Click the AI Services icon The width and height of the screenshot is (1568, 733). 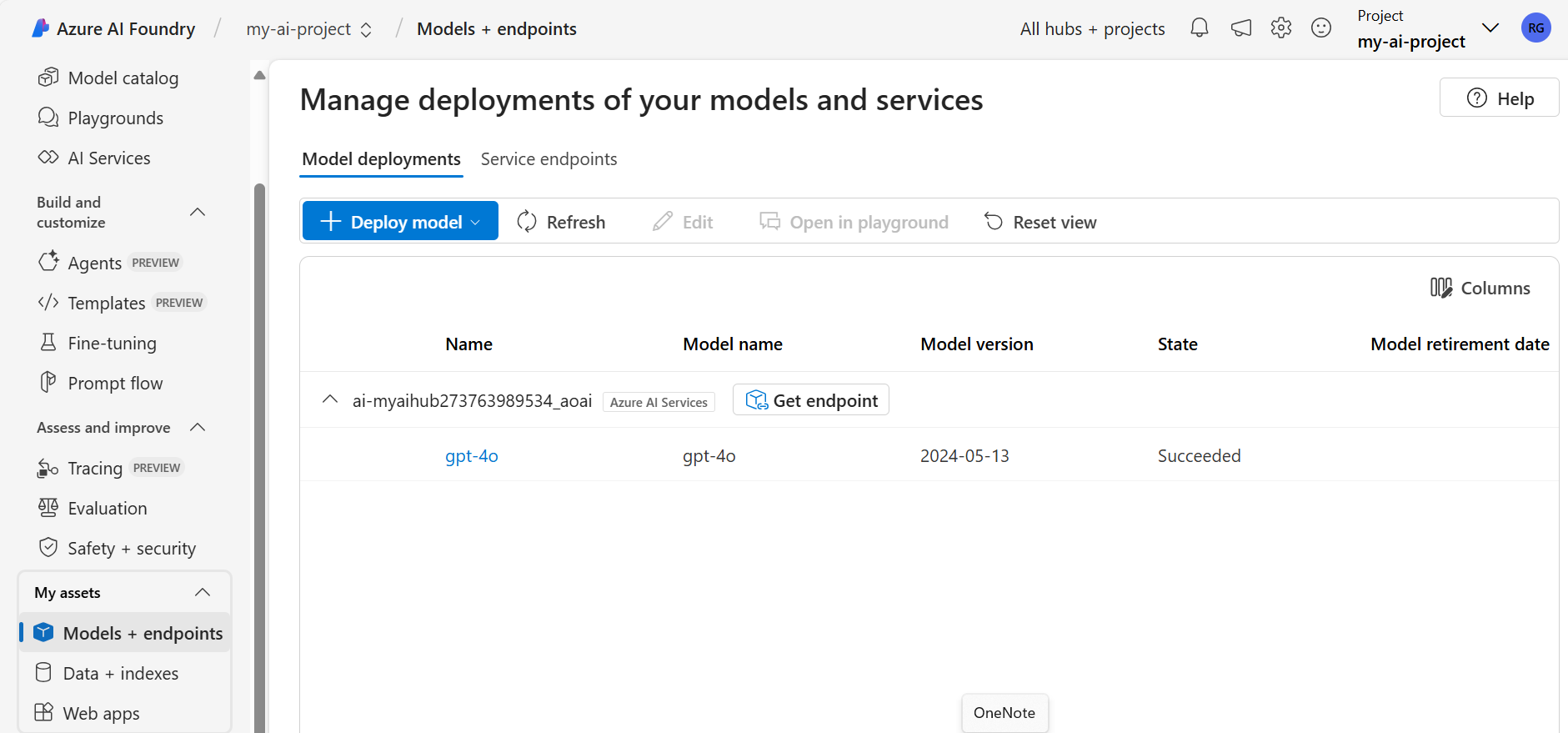48,157
